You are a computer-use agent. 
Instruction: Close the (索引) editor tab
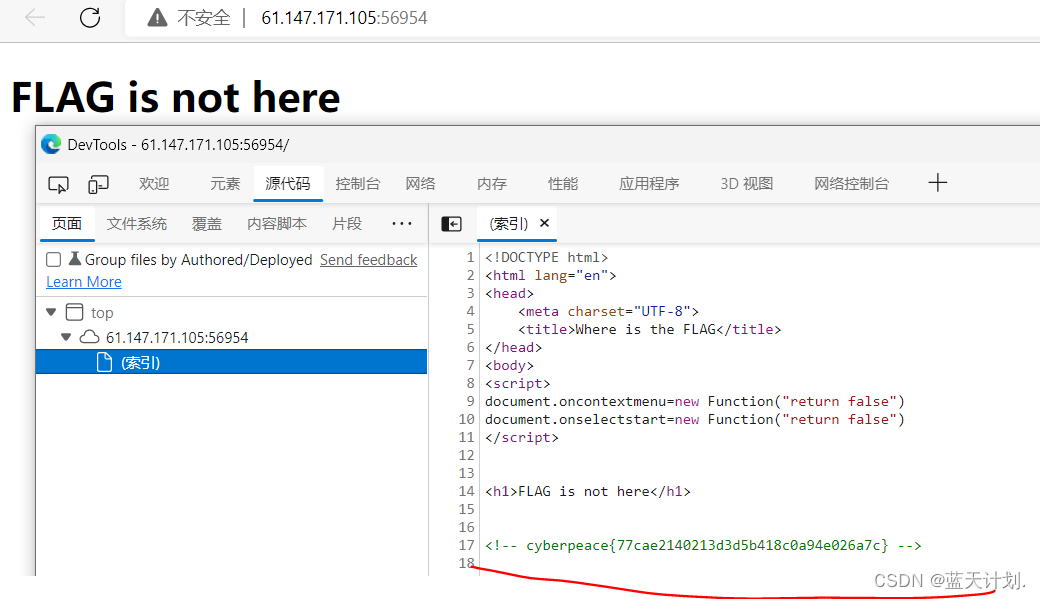click(x=545, y=223)
